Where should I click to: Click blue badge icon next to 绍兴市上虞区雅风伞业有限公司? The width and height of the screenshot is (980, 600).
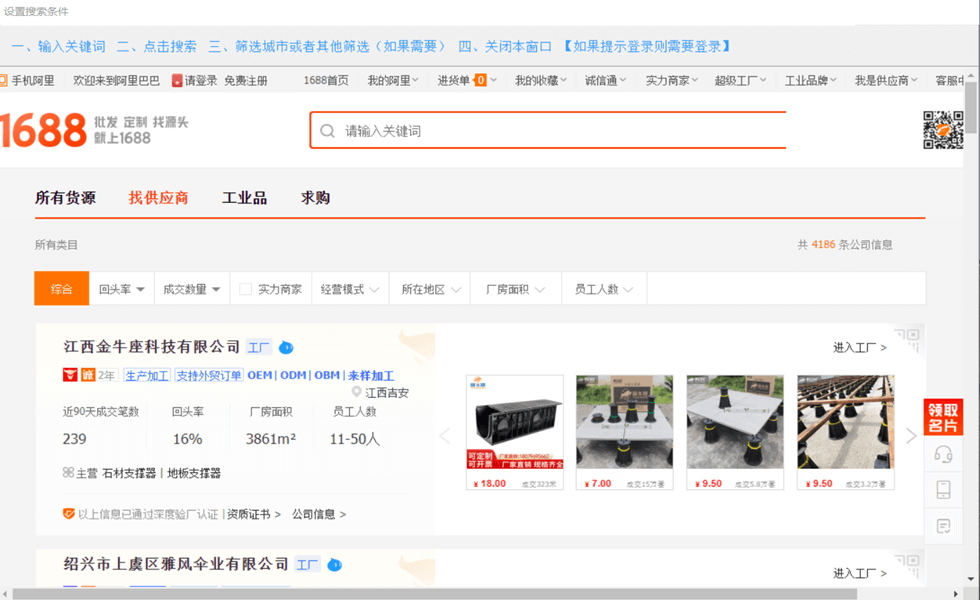[334, 565]
